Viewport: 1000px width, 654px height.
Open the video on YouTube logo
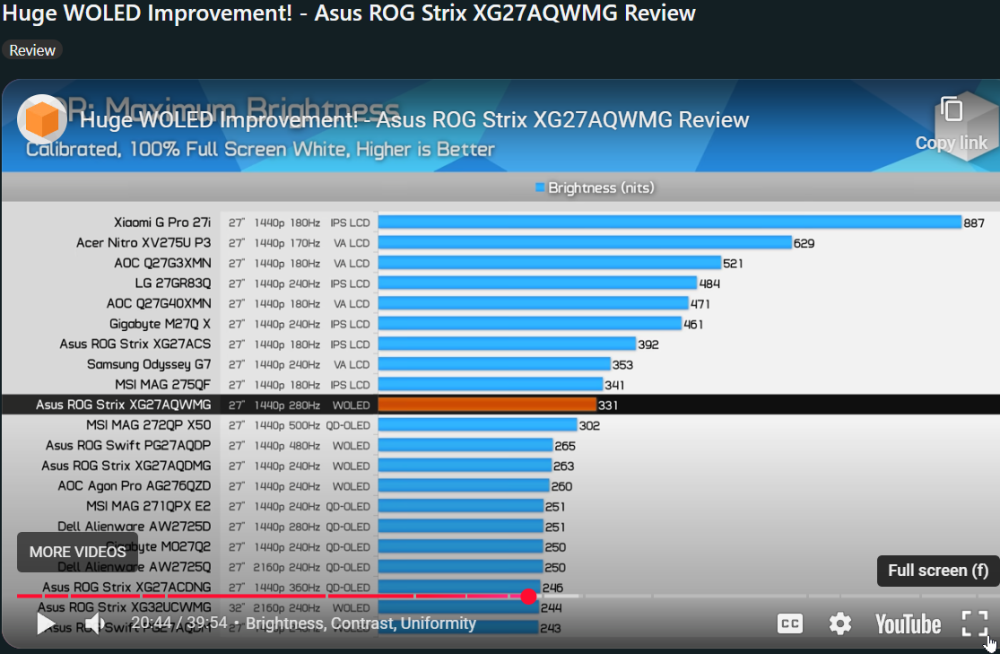click(x=908, y=624)
